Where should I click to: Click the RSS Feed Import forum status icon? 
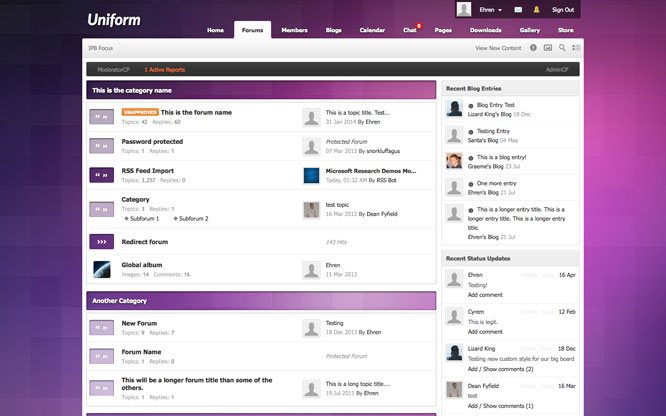(101, 175)
